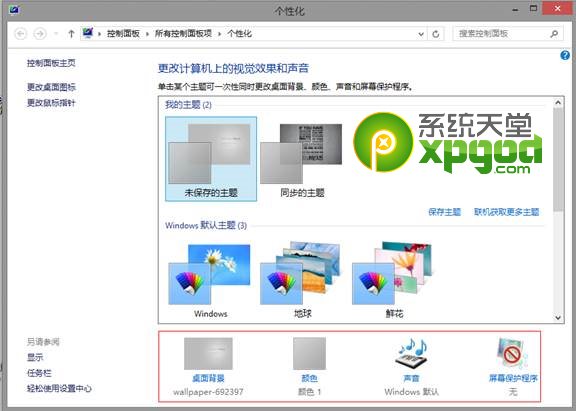The width and height of the screenshot is (576, 411).
Task: Open 显示 under 另请参阅
Action: point(35,357)
